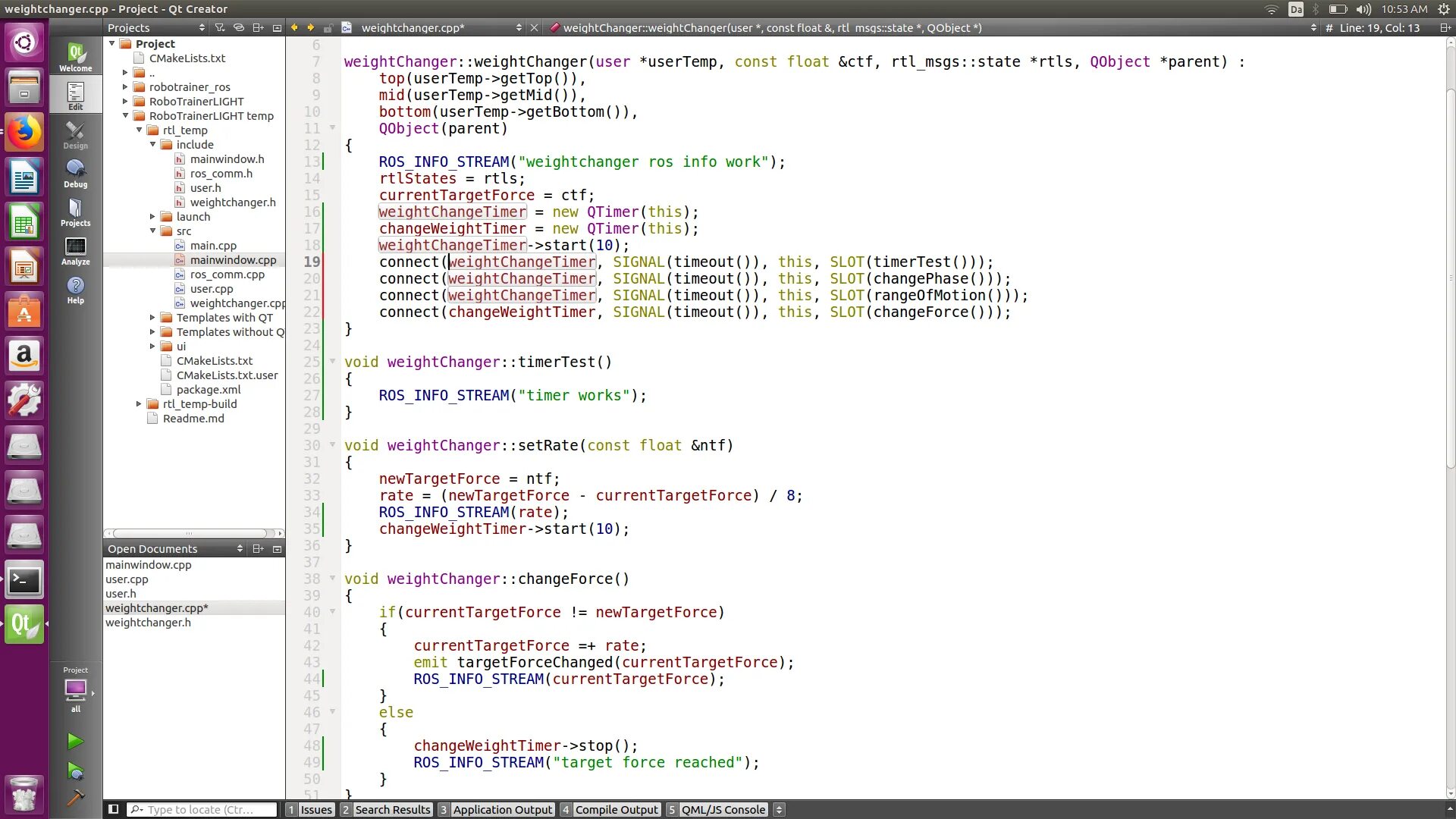
Task: Expand Templates with QT folder
Action: pyautogui.click(x=152, y=318)
